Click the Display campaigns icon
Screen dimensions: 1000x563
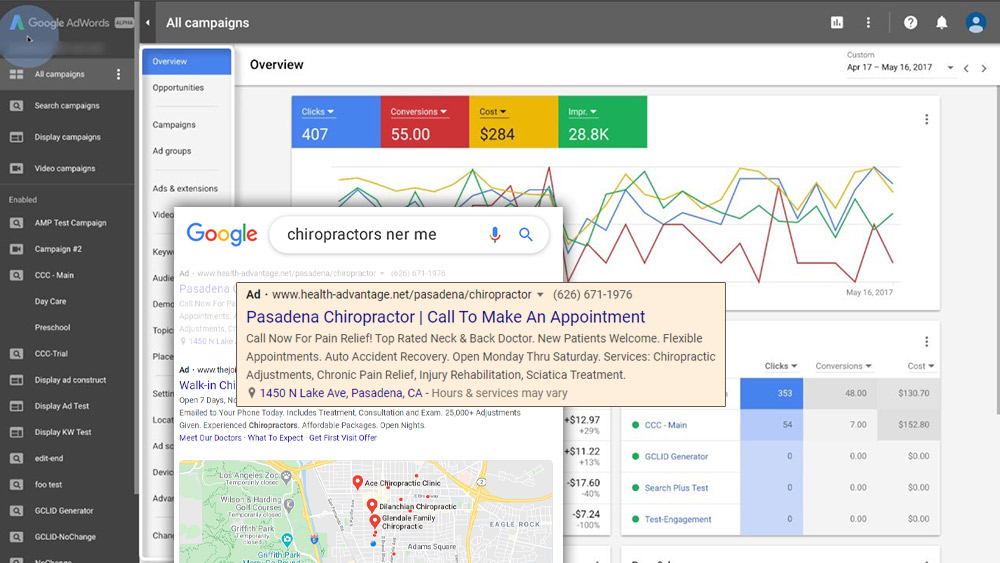[x=17, y=137]
